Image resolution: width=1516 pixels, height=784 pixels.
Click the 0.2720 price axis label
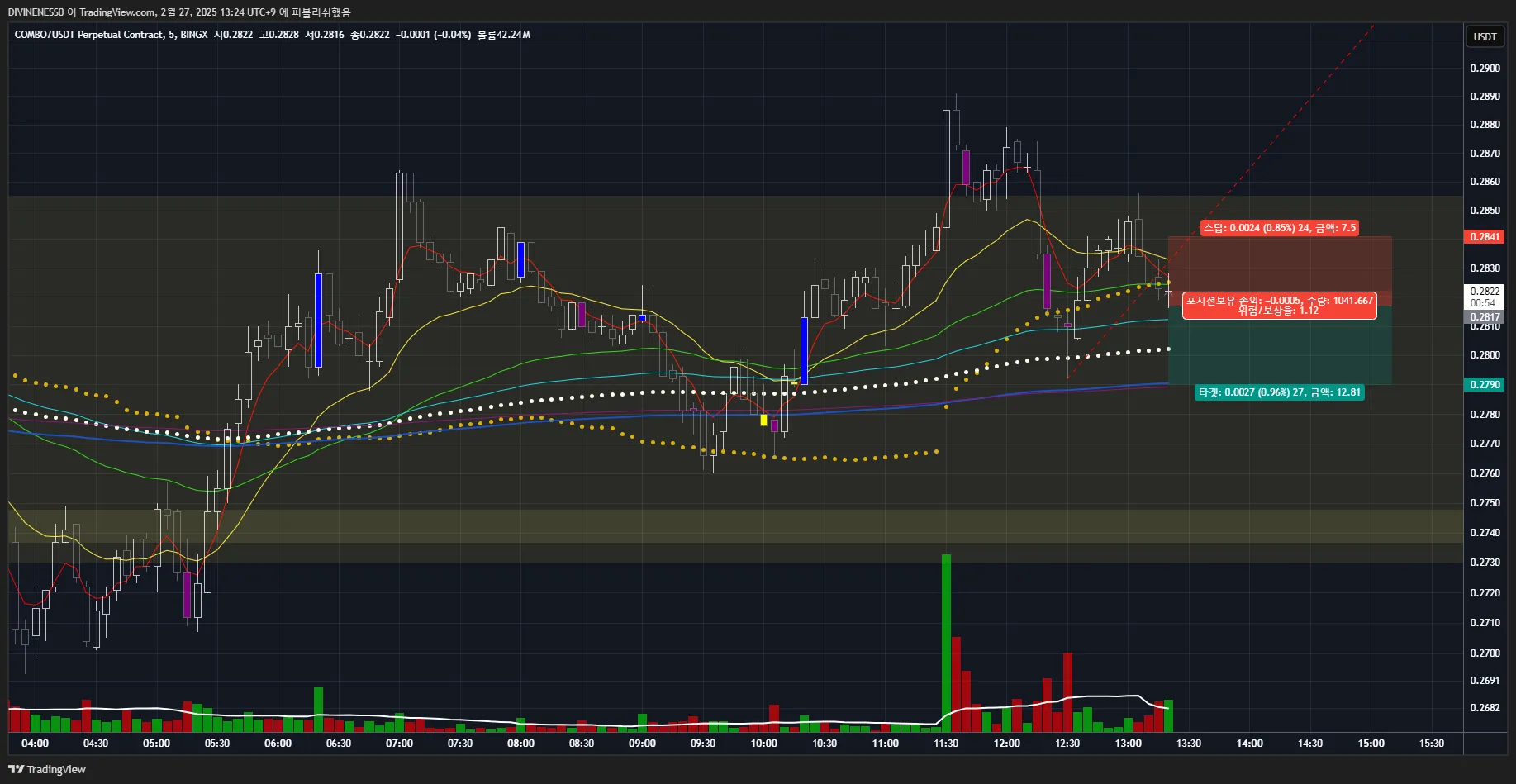point(1485,593)
